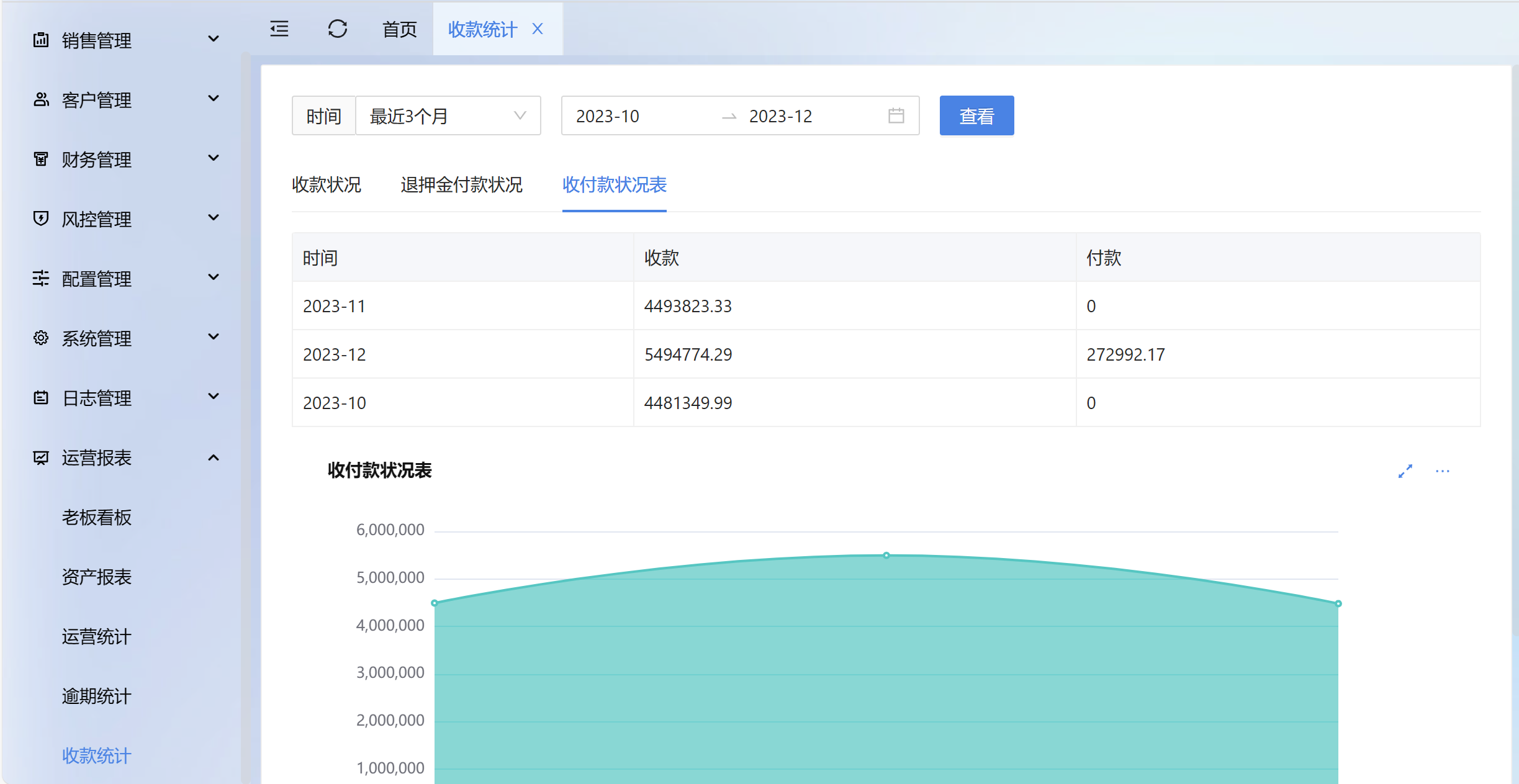Click the collapse sidebar menu icon
Viewport: 1519px width, 784px height.
point(279,29)
